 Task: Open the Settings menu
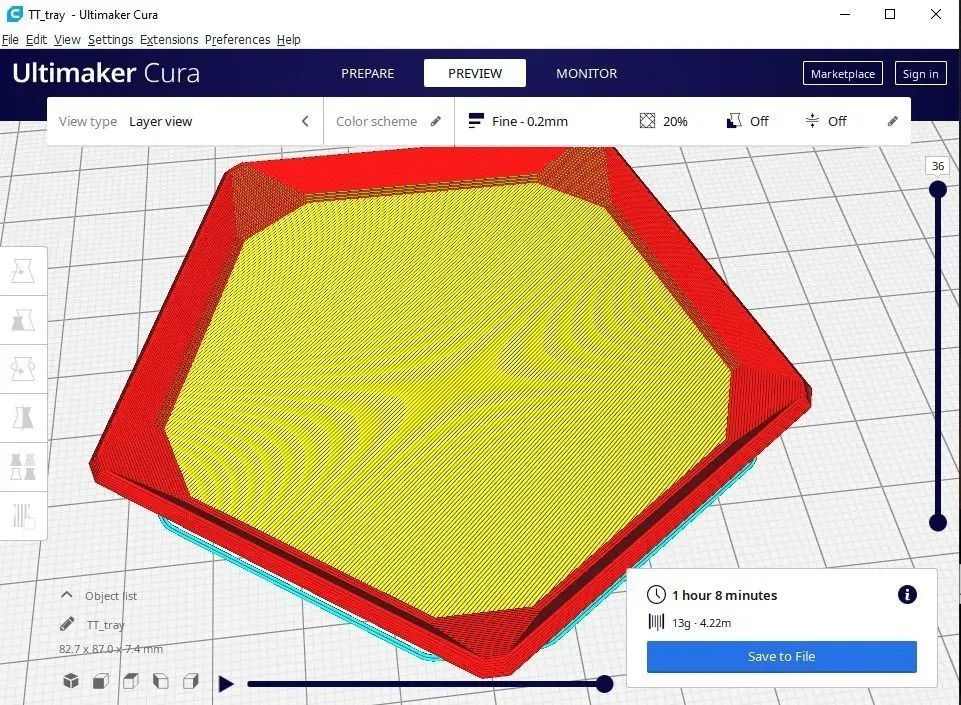coord(110,40)
